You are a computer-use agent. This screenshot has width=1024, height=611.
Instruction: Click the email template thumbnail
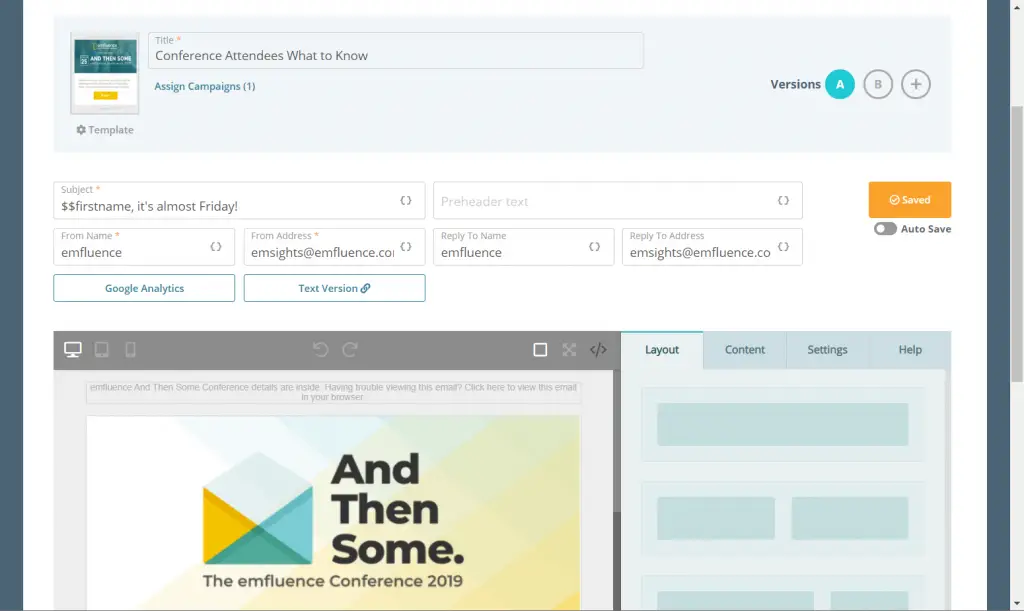coord(105,73)
